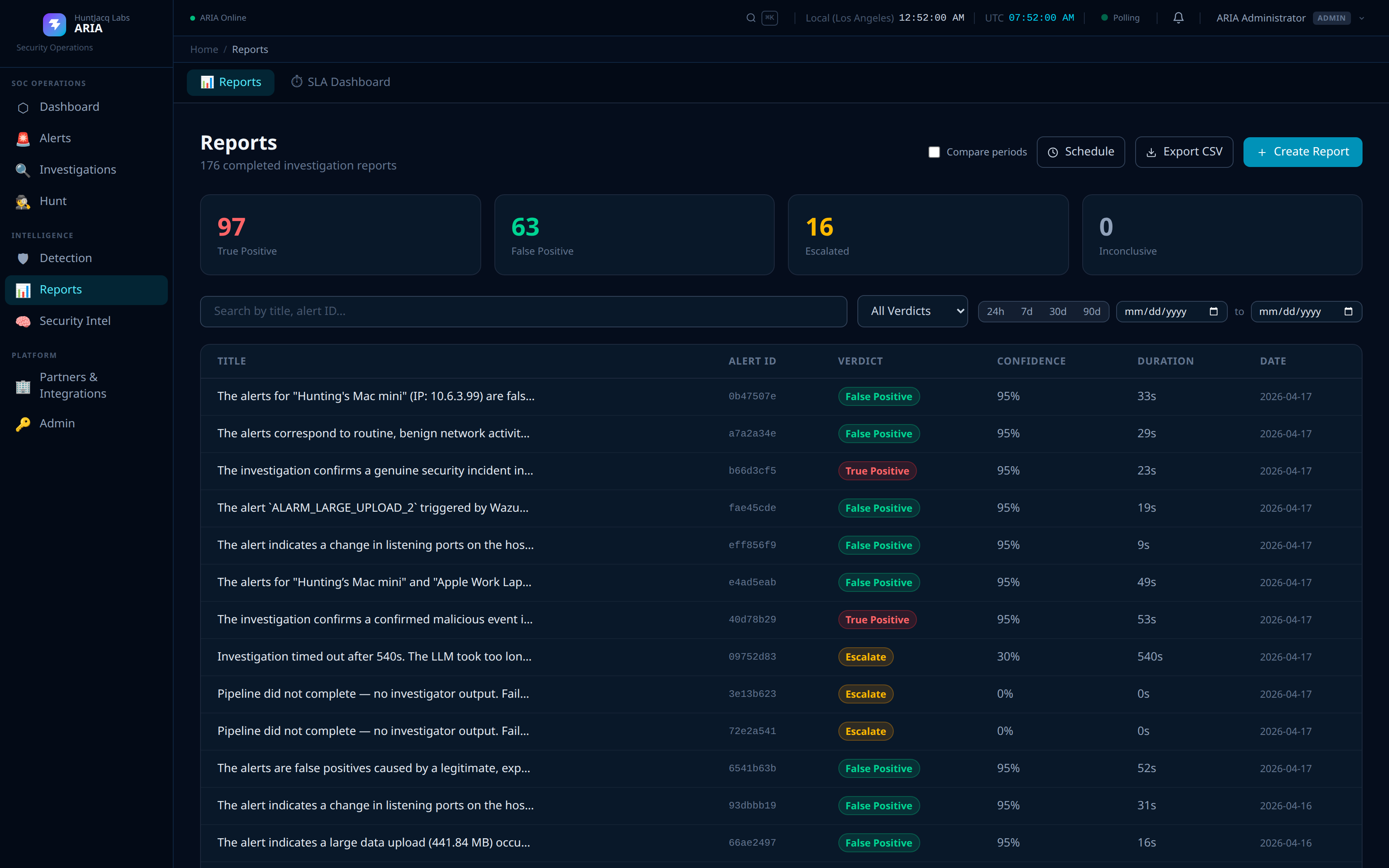Click the False Positive badge for 6541b63b
Image resolution: width=1389 pixels, height=868 pixels.
[x=879, y=768]
